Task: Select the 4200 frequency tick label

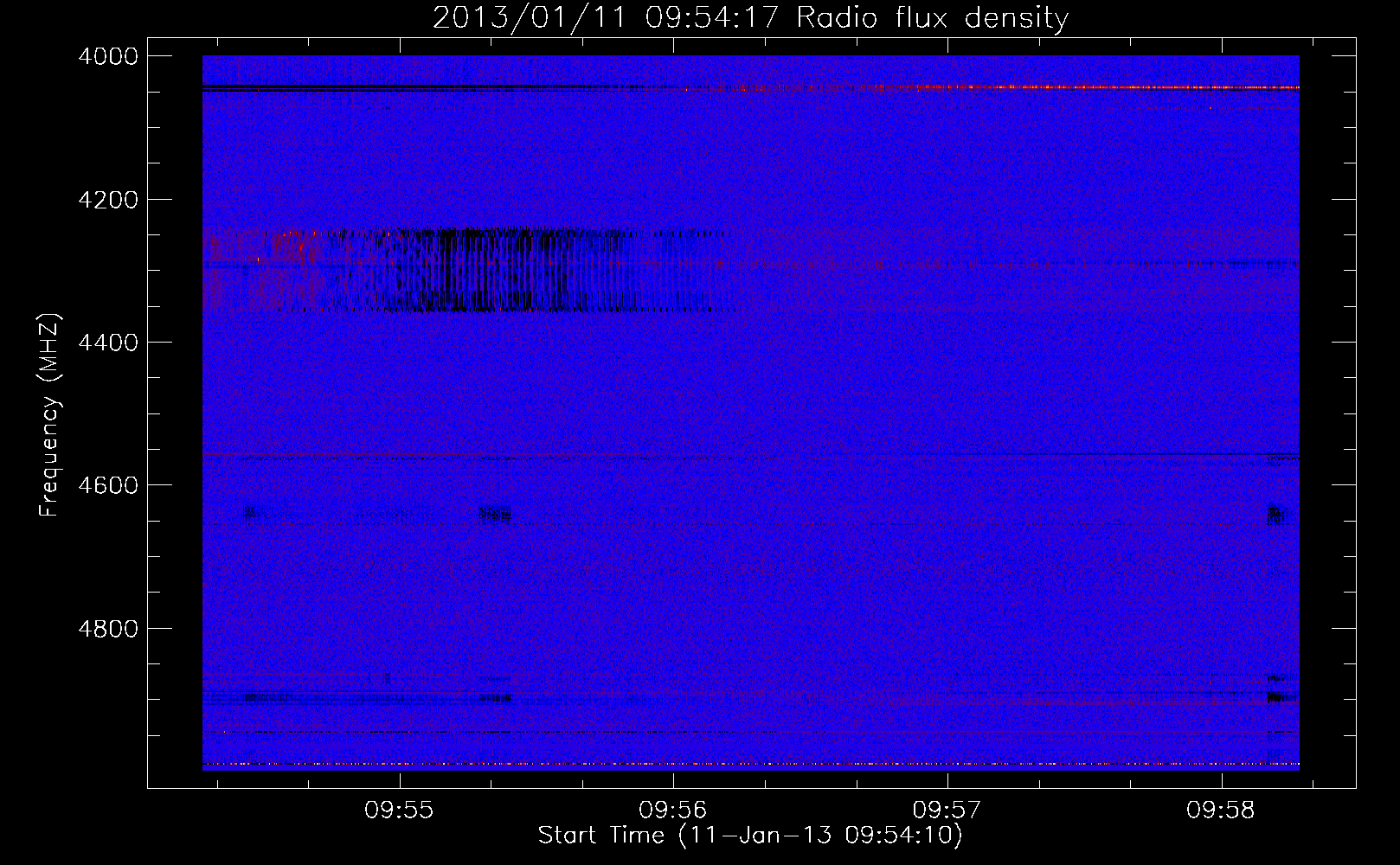Action: click(108, 200)
